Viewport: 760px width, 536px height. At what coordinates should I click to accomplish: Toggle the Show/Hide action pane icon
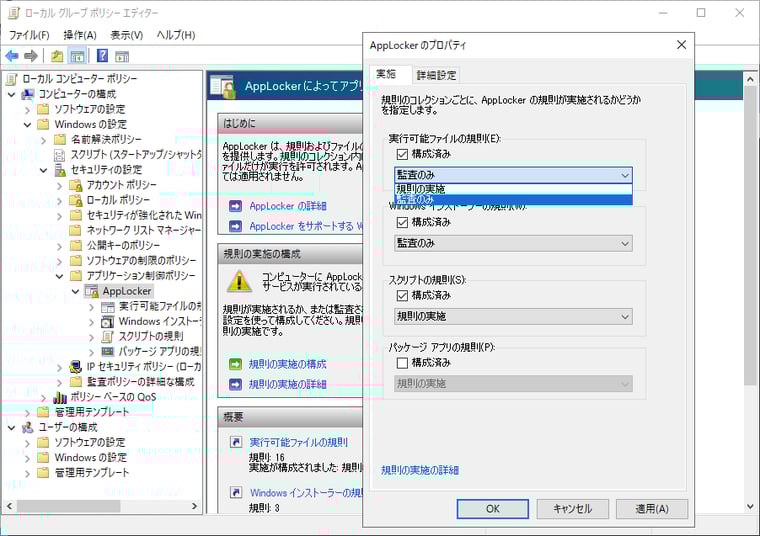(122, 56)
